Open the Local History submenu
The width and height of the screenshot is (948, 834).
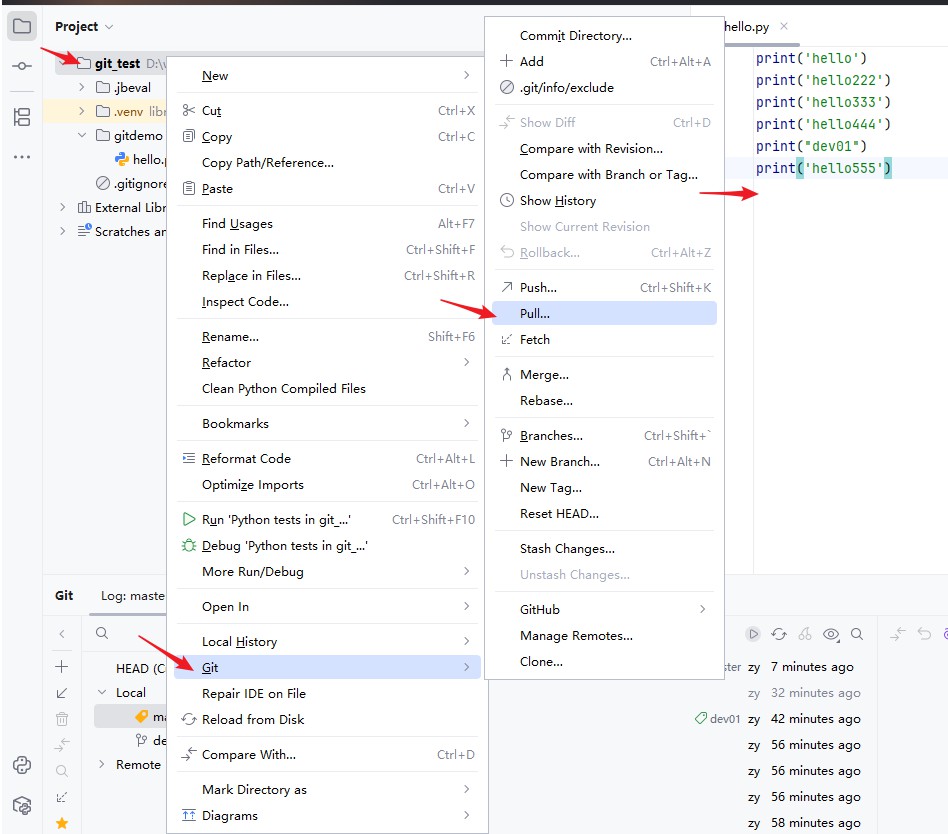327,641
